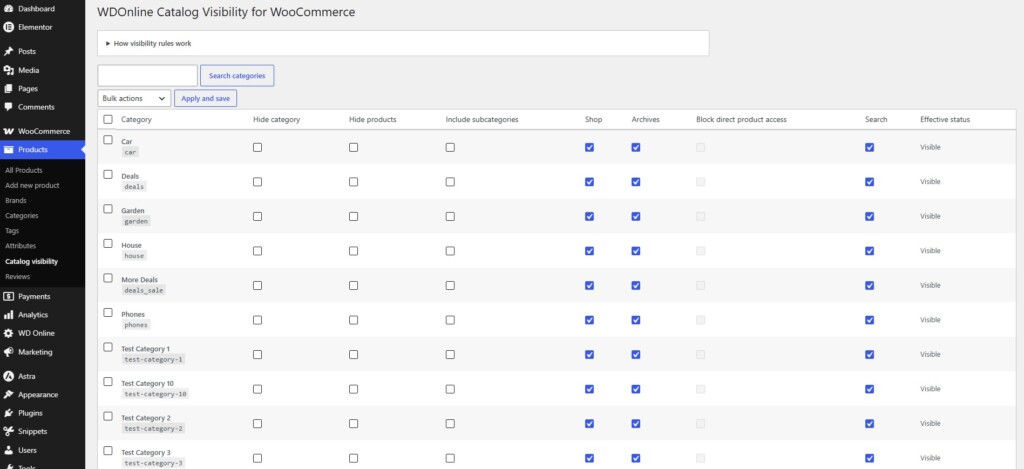Open Add new product submenu item
Image resolution: width=1024 pixels, height=469 pixels.
point(32,186)
